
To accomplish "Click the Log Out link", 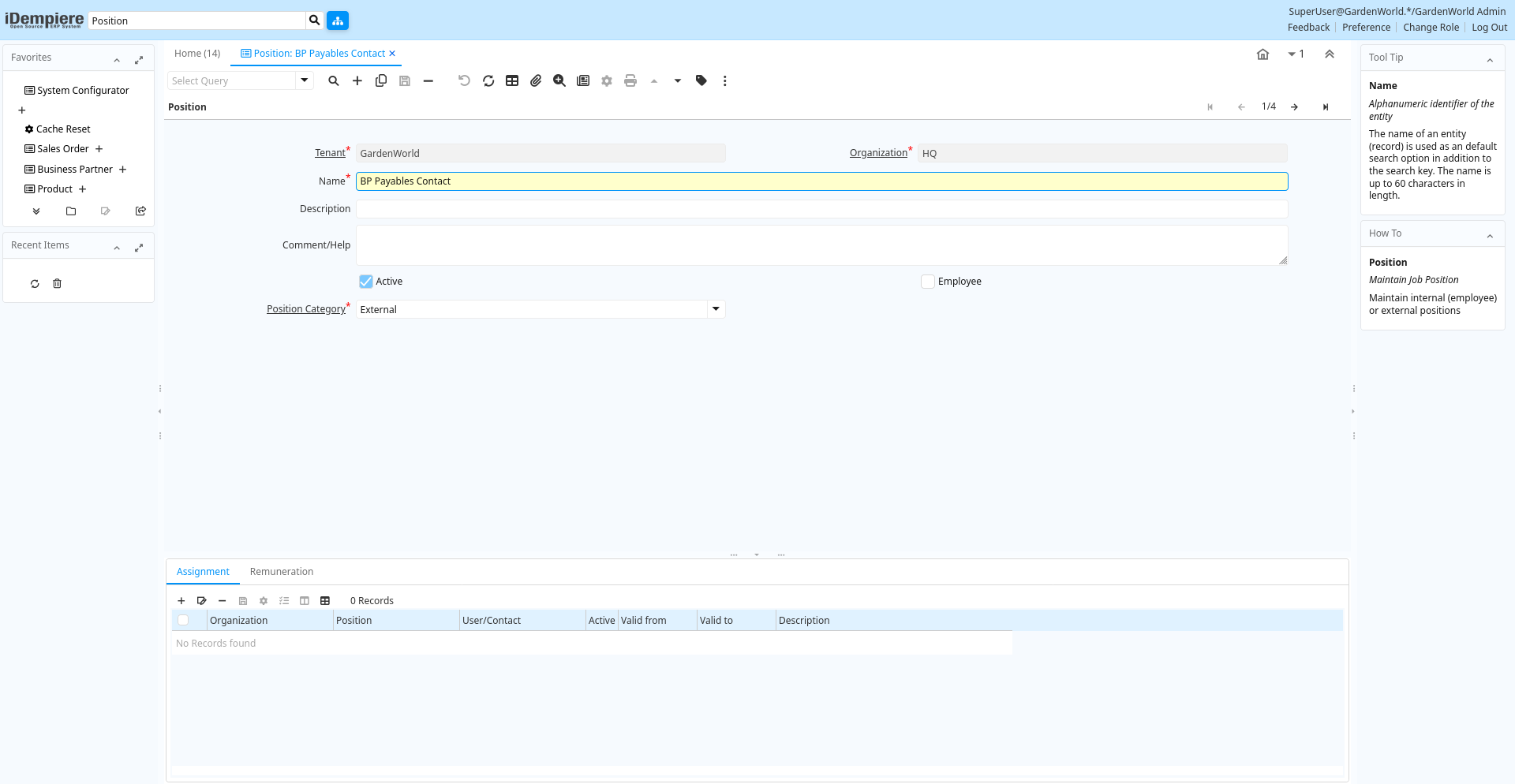I will tap(1489, 28).
